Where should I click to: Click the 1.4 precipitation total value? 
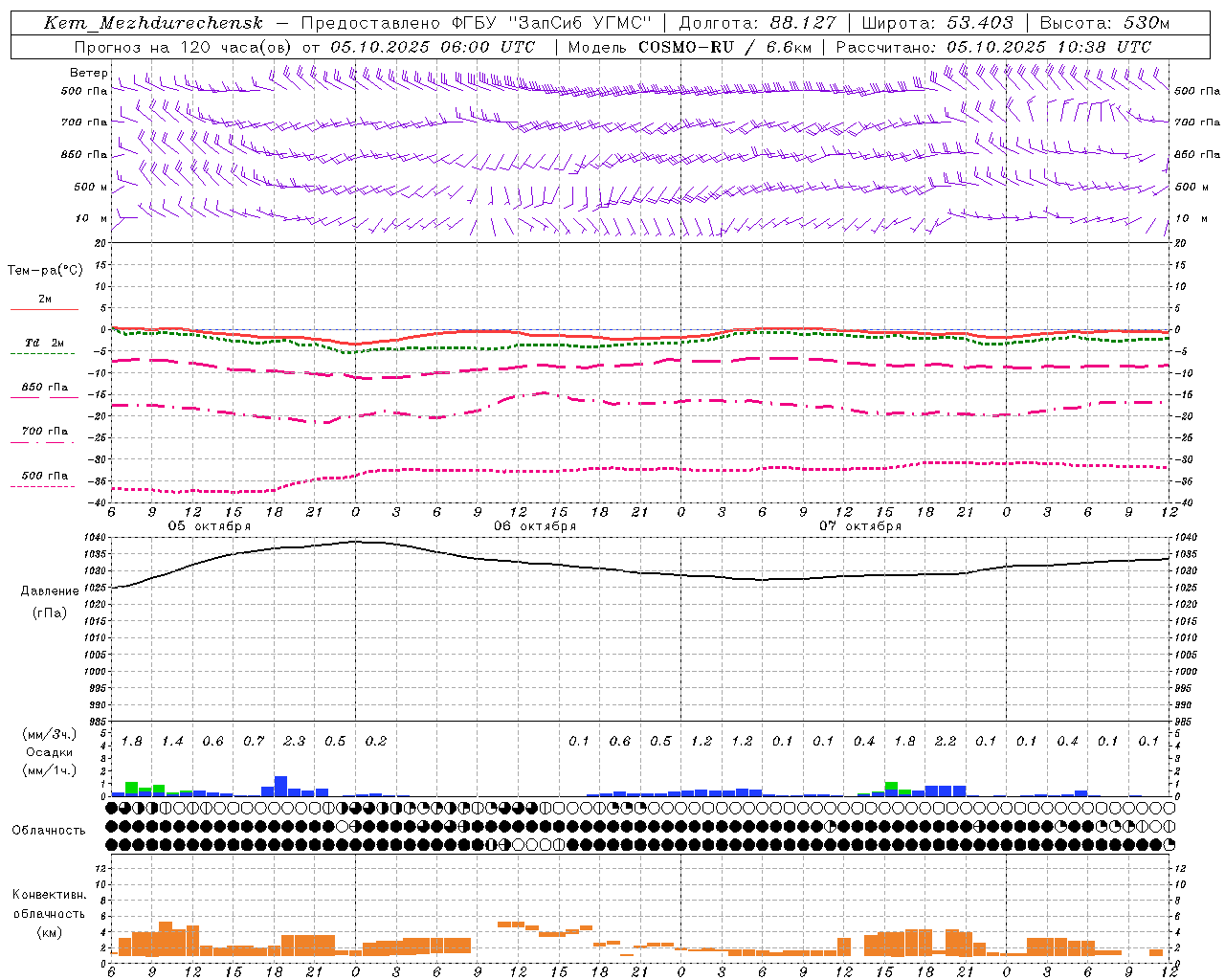(x=172, y=741)
